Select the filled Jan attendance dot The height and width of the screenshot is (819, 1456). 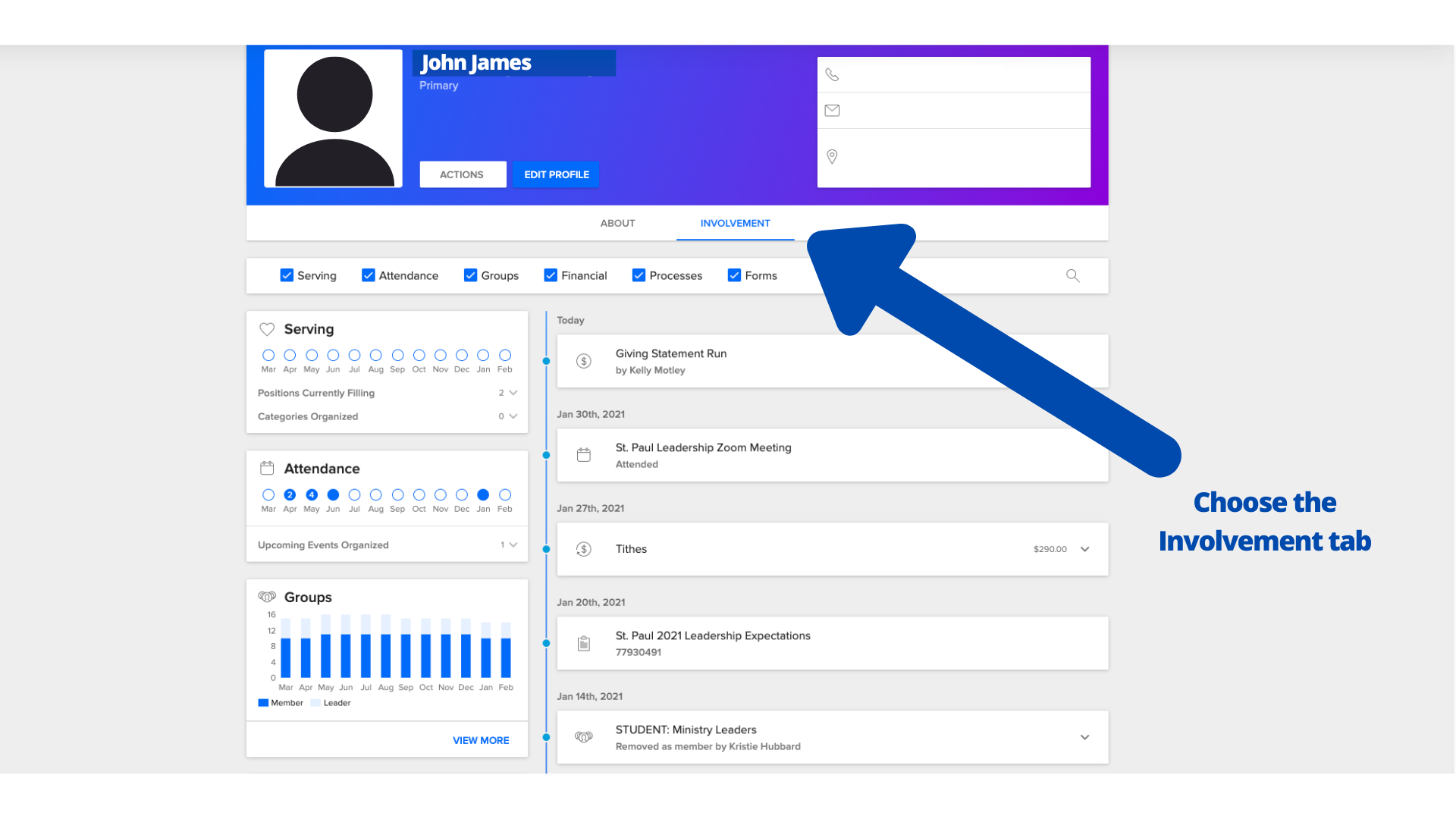tap(483, 494)
